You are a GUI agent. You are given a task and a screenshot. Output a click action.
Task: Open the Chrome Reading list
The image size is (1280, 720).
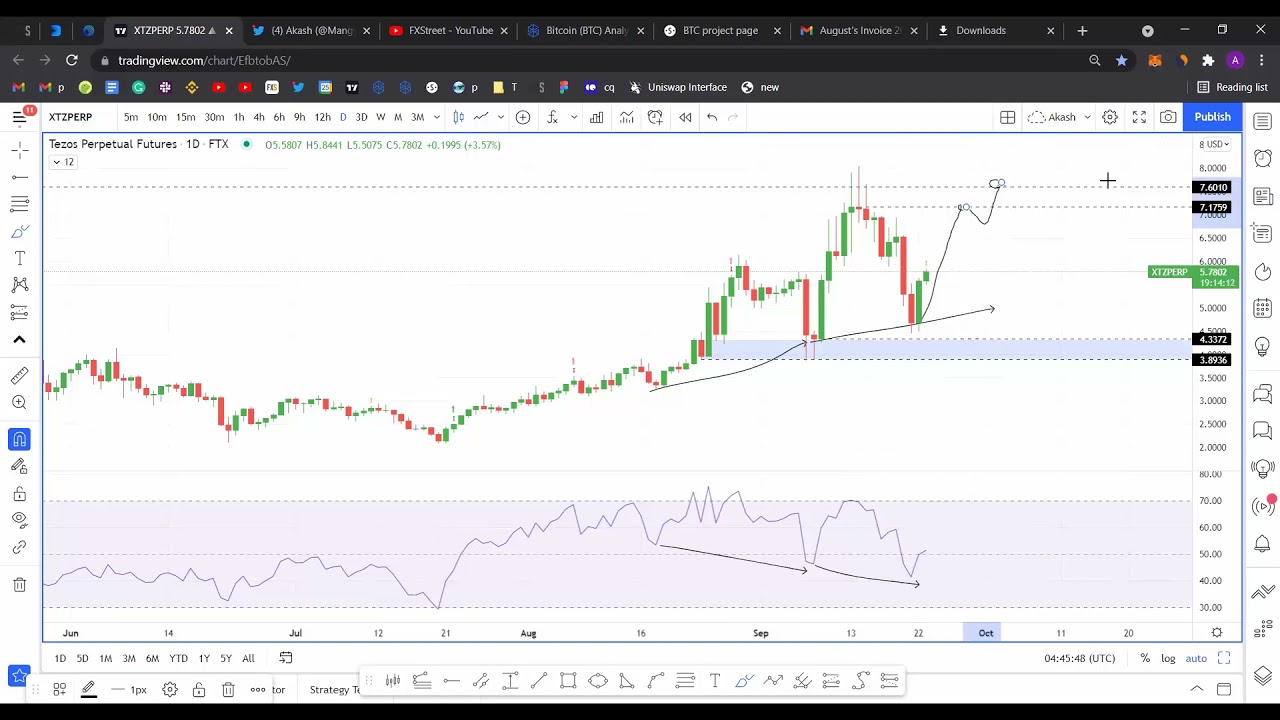[1232, 87]
